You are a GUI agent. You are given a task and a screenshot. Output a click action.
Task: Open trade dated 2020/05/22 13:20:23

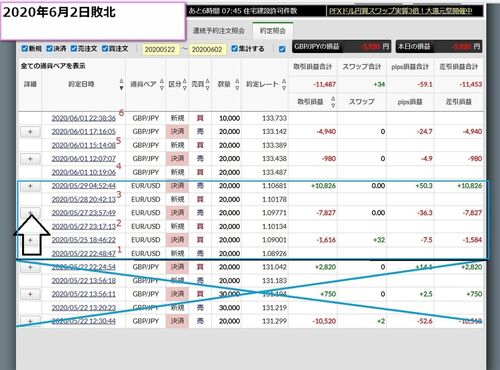point(84,308)
